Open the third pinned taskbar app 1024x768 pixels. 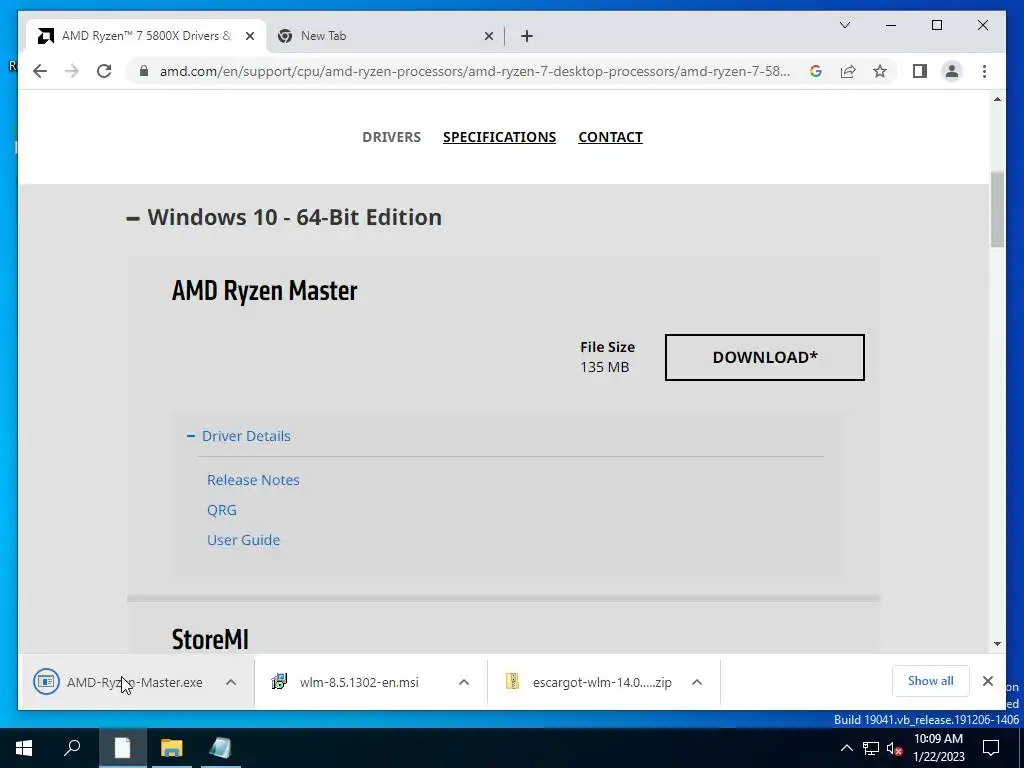(x=220, y=748)
